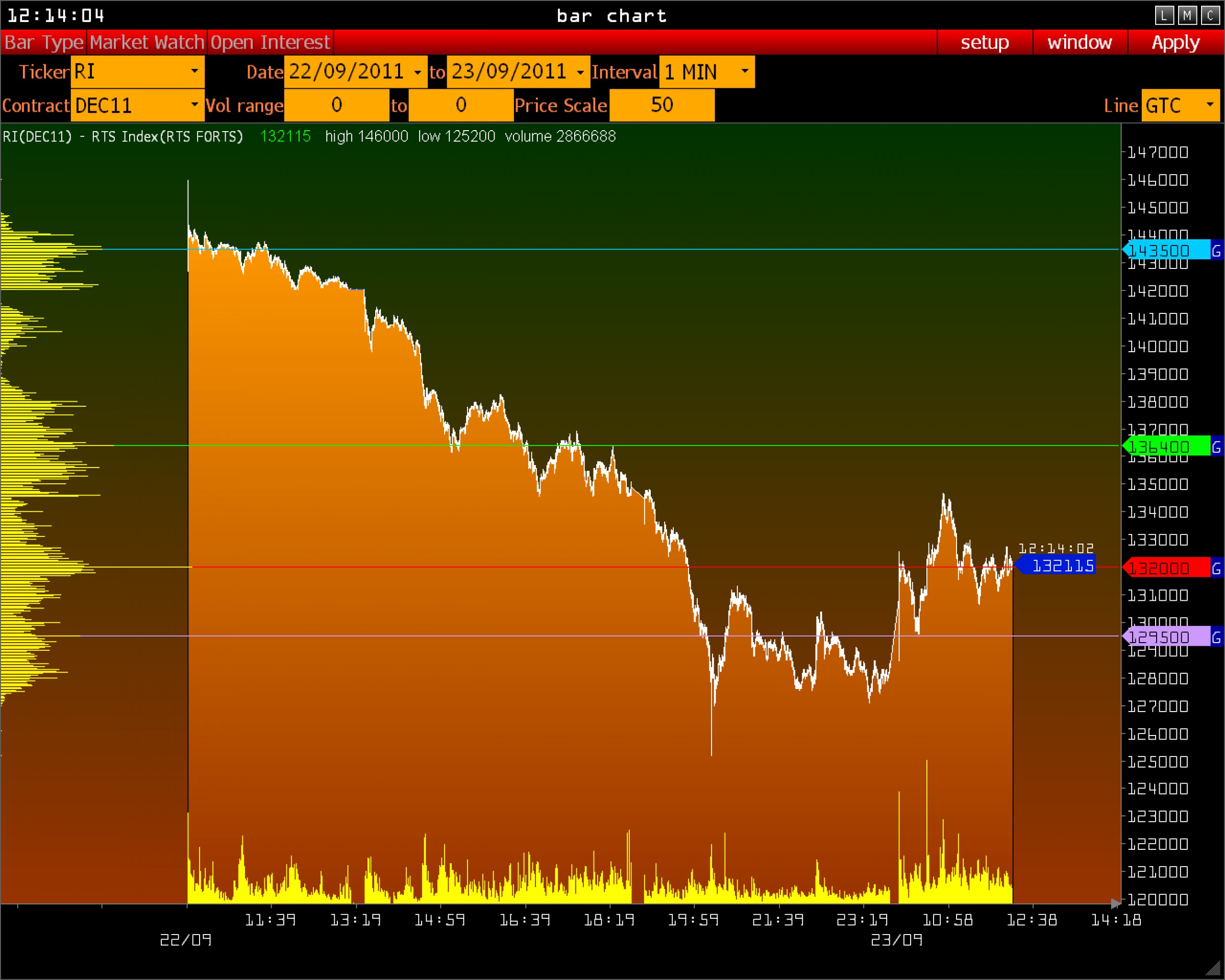The width and height of the screenshot is (1225, 980).
Task: Open the Interval 1 MIN dropdown
Action: click(x=744, y=71)
